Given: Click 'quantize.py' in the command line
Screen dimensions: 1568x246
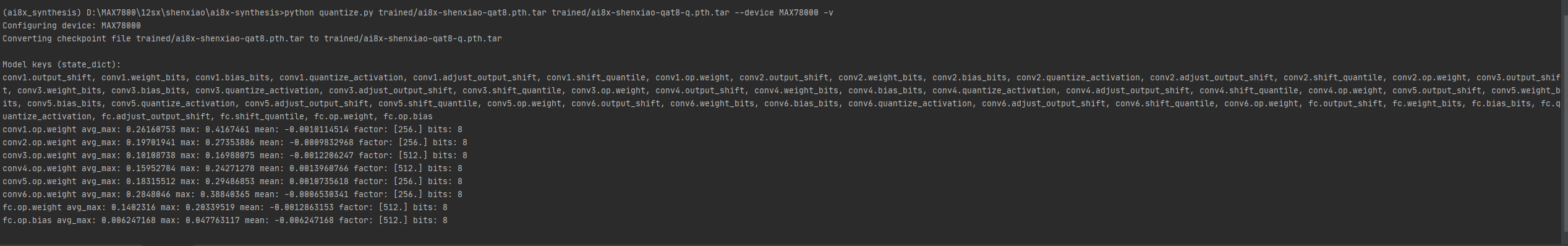Looking at the screenshot, I should coord(346,12).
